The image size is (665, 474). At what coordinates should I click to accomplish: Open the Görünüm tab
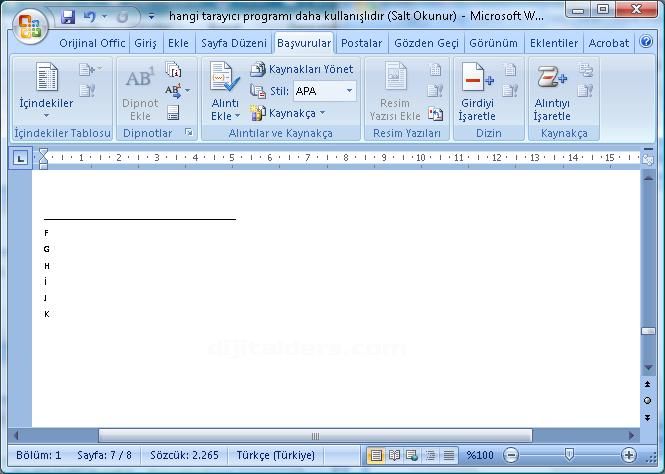493,43
